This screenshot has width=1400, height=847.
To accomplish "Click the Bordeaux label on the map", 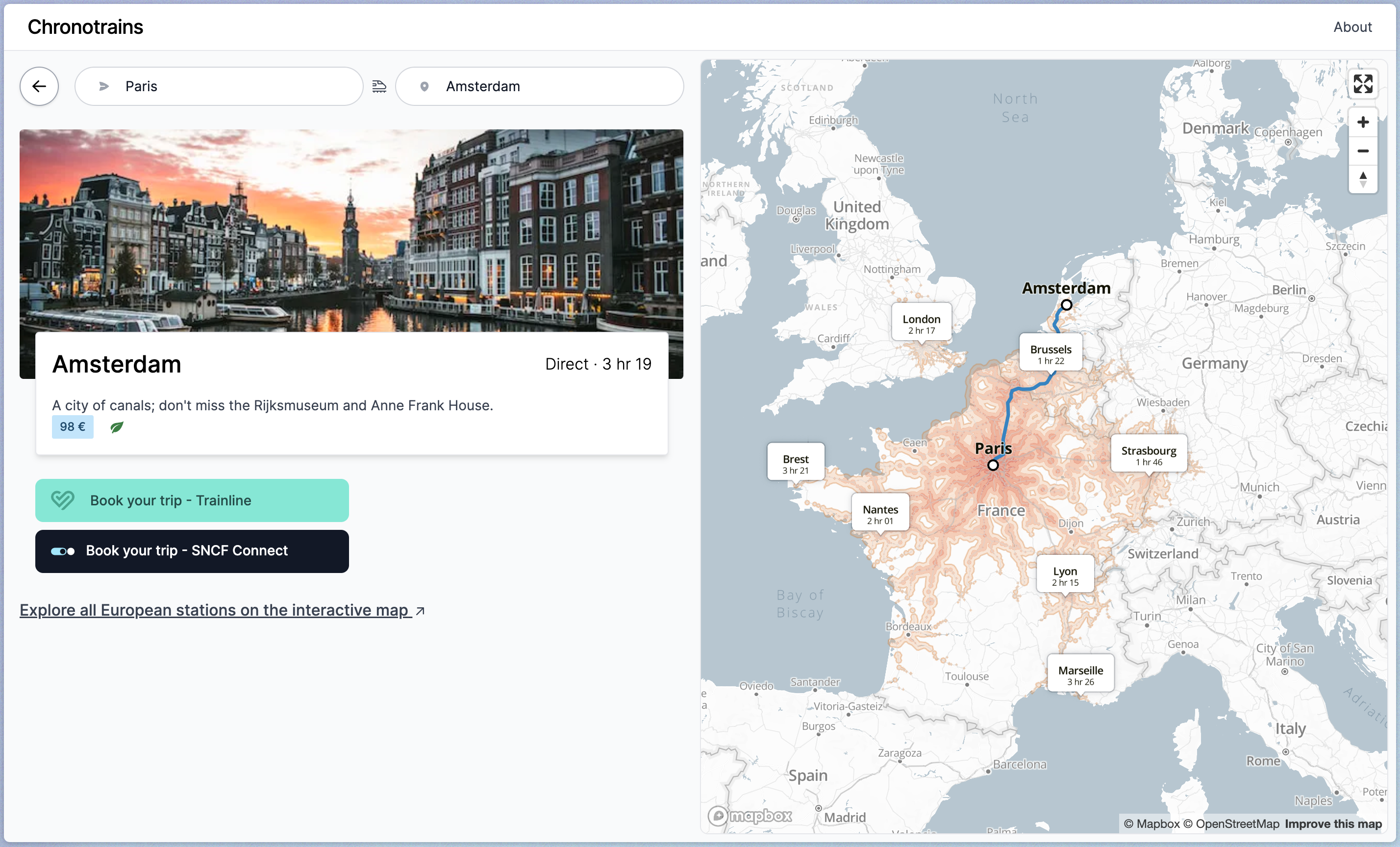I will coord(908,626).
